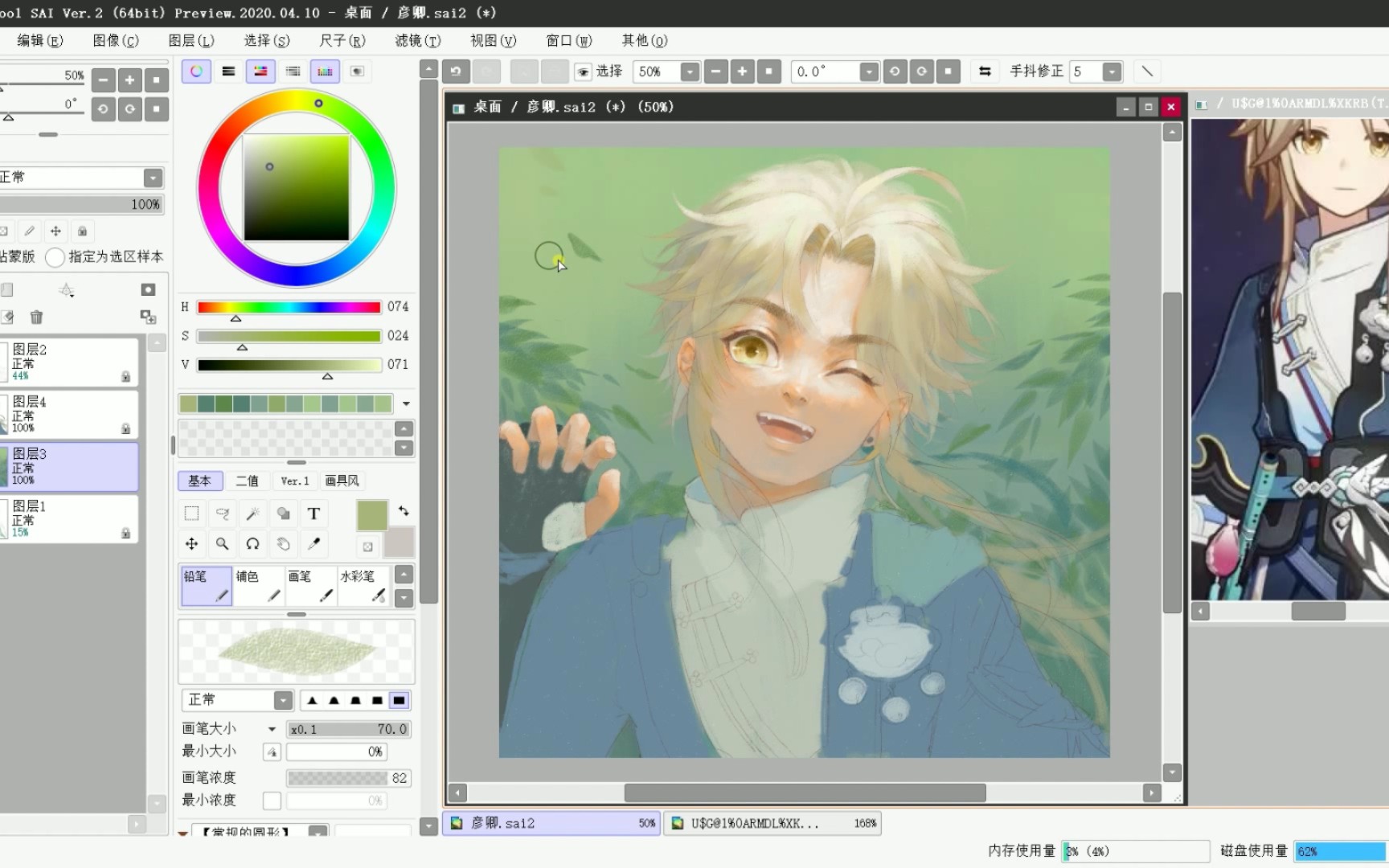Select the hand pan tool
Viewport: 1389px width, 868px height.
(283, 544)
